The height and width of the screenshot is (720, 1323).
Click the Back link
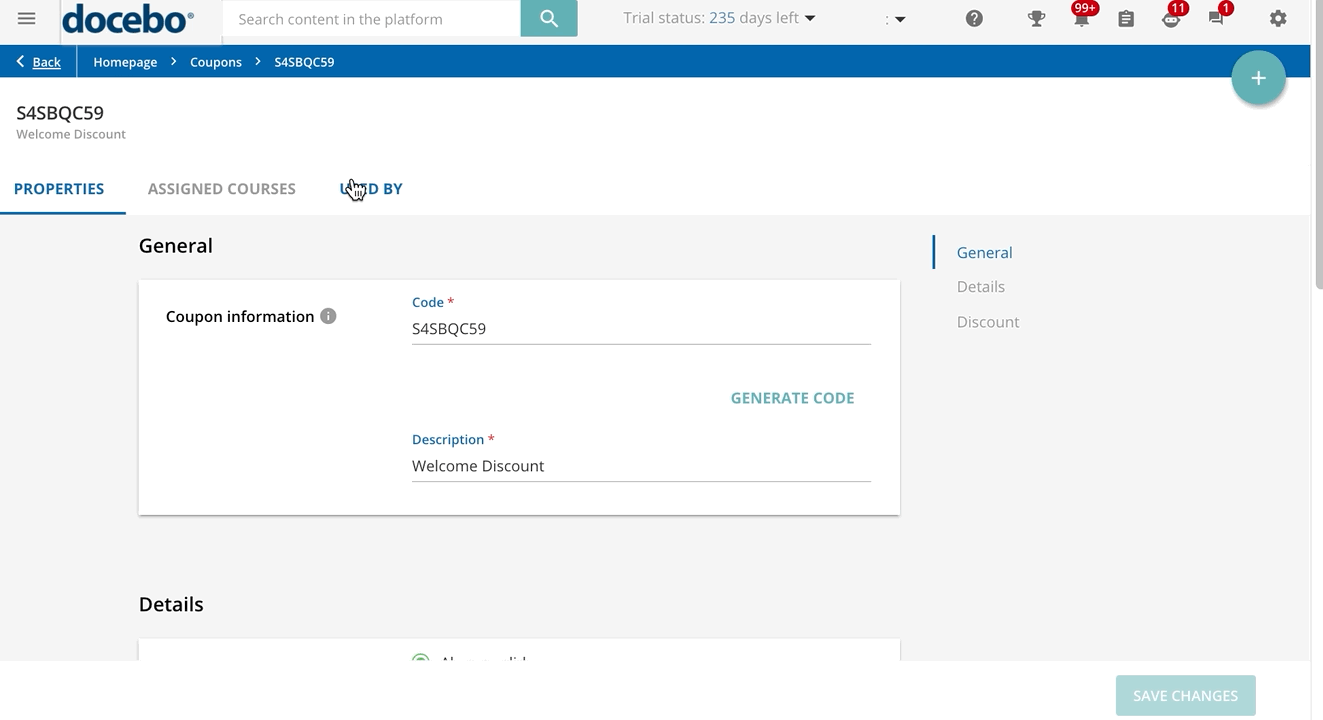coord(46,62)
